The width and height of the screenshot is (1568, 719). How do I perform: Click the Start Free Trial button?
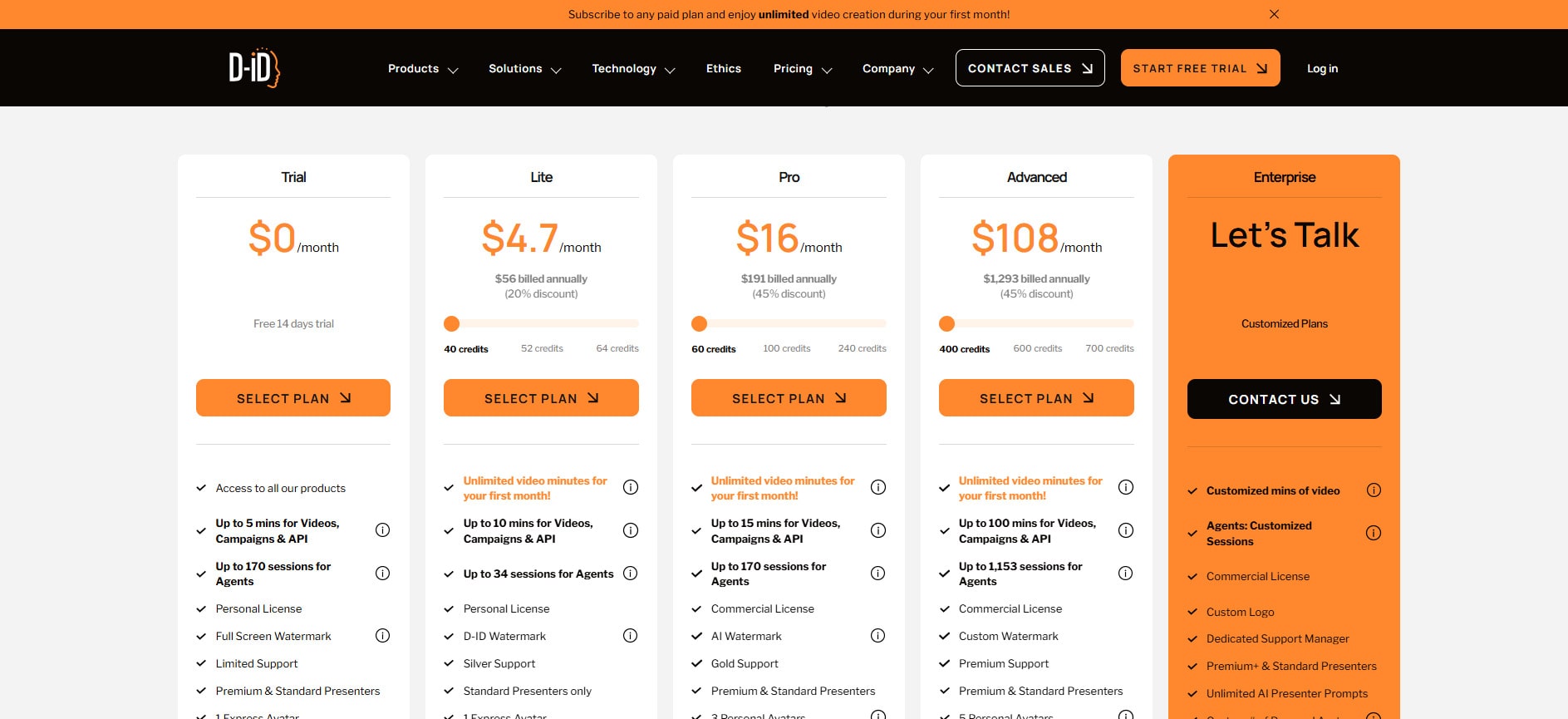pos(1201,68)
